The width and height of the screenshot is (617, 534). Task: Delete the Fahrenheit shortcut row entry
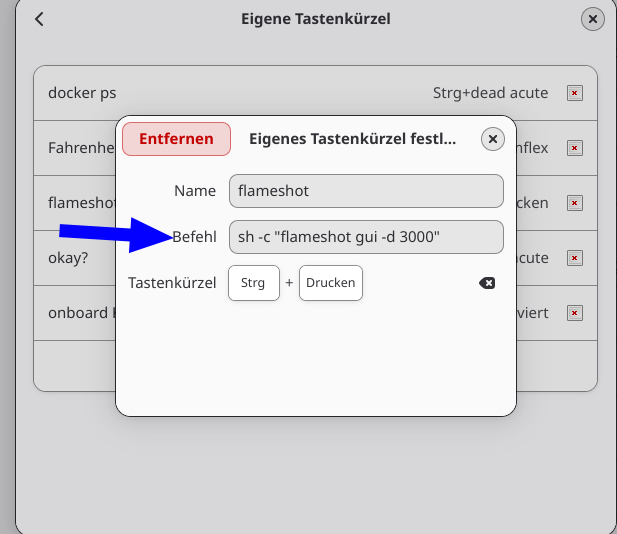pos(575,148)
